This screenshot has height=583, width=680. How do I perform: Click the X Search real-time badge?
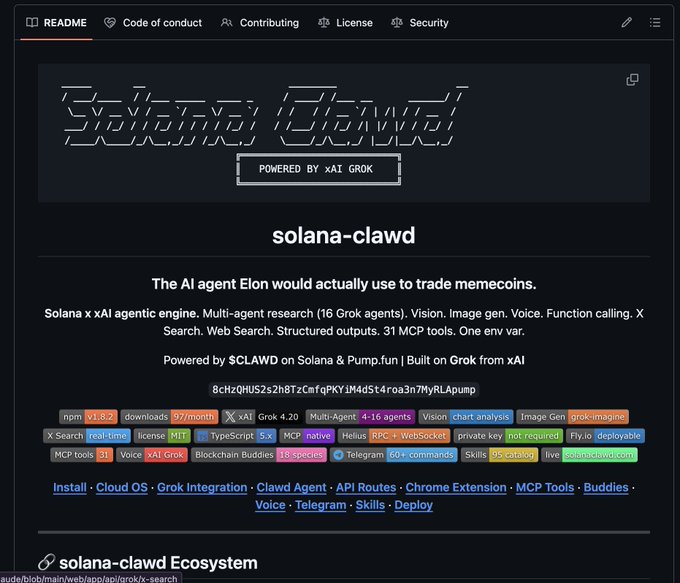pos(87,436)
